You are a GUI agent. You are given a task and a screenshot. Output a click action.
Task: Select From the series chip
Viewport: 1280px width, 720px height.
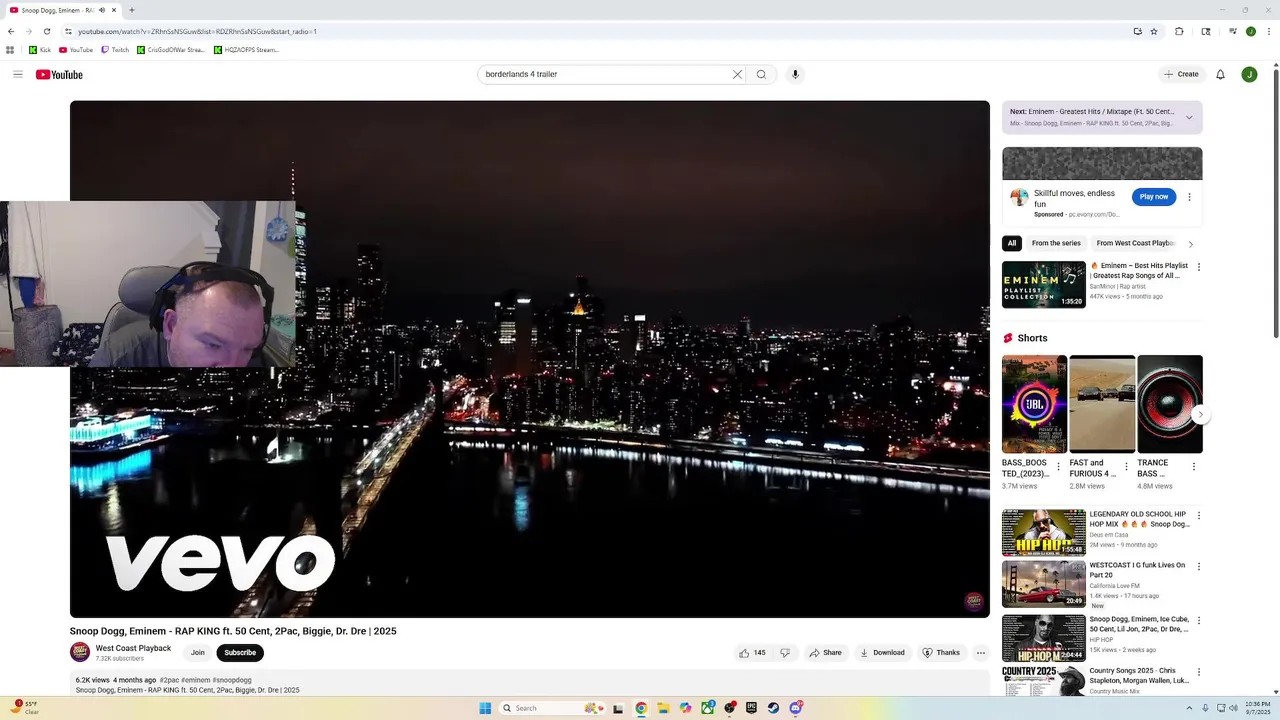(x=1056, y=243)
